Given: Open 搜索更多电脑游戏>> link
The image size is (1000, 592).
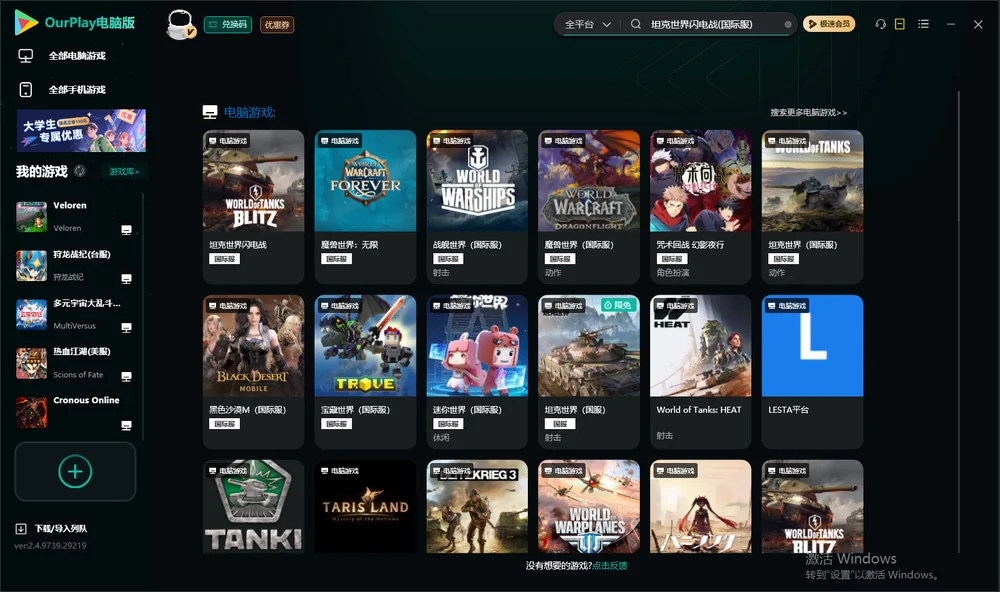Looking at the screenshot, I should click(x=808, y=112).
